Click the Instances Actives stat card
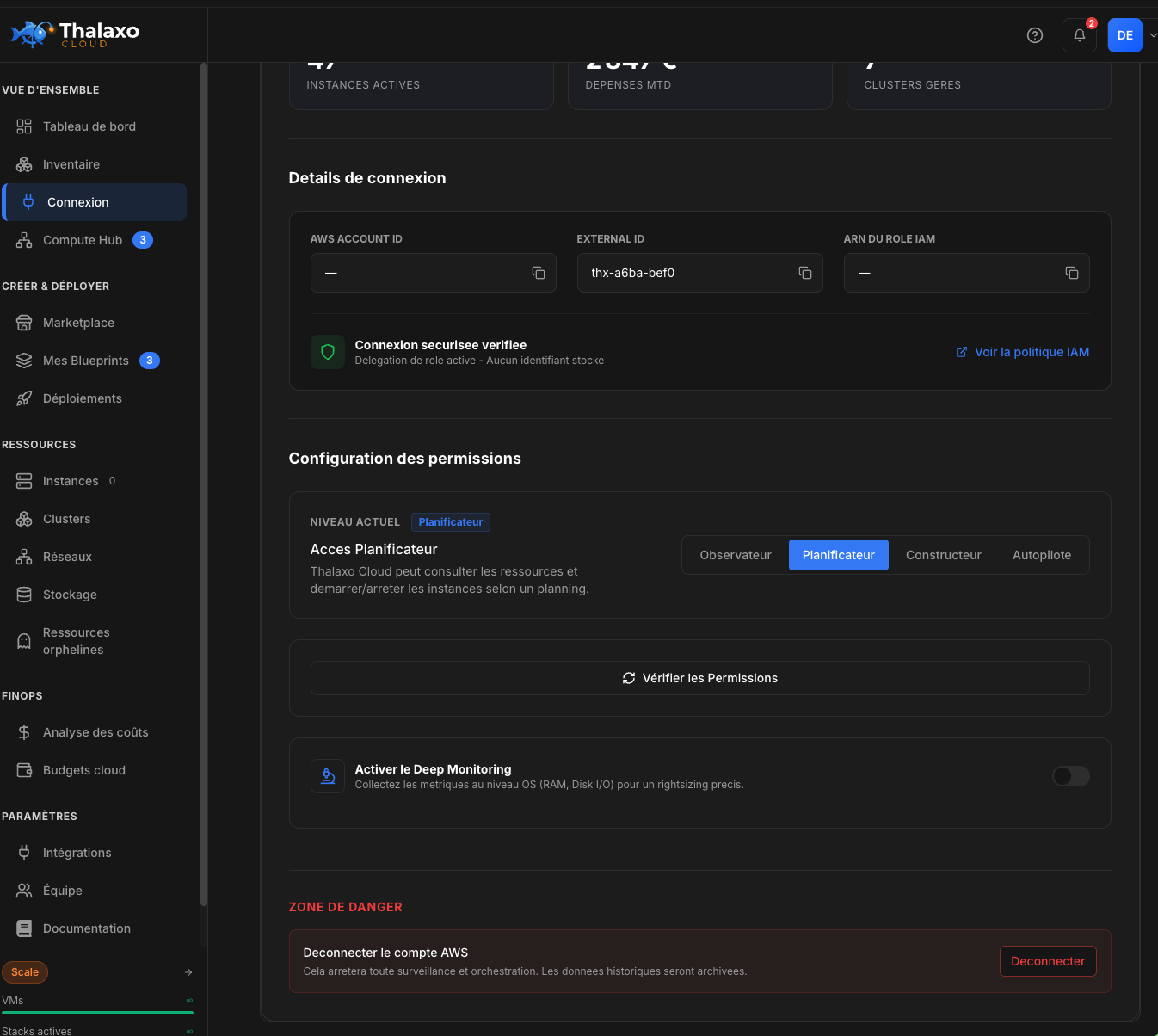 422,85
